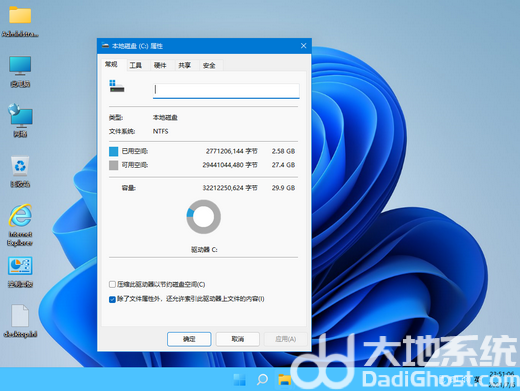Click the Windows Start button on taskbar
Image resolution: width=520 pixels, height=391 pixels.
[x=239, y=379]
